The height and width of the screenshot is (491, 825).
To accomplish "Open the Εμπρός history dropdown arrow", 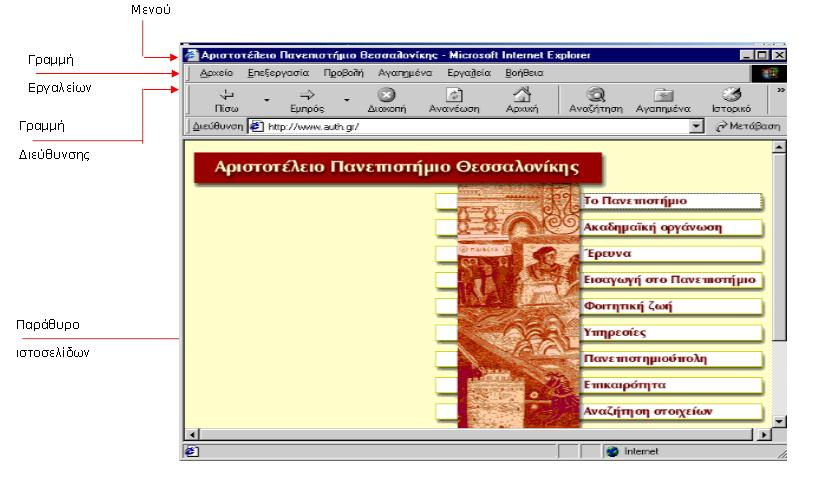I will [x=347, y=100].
